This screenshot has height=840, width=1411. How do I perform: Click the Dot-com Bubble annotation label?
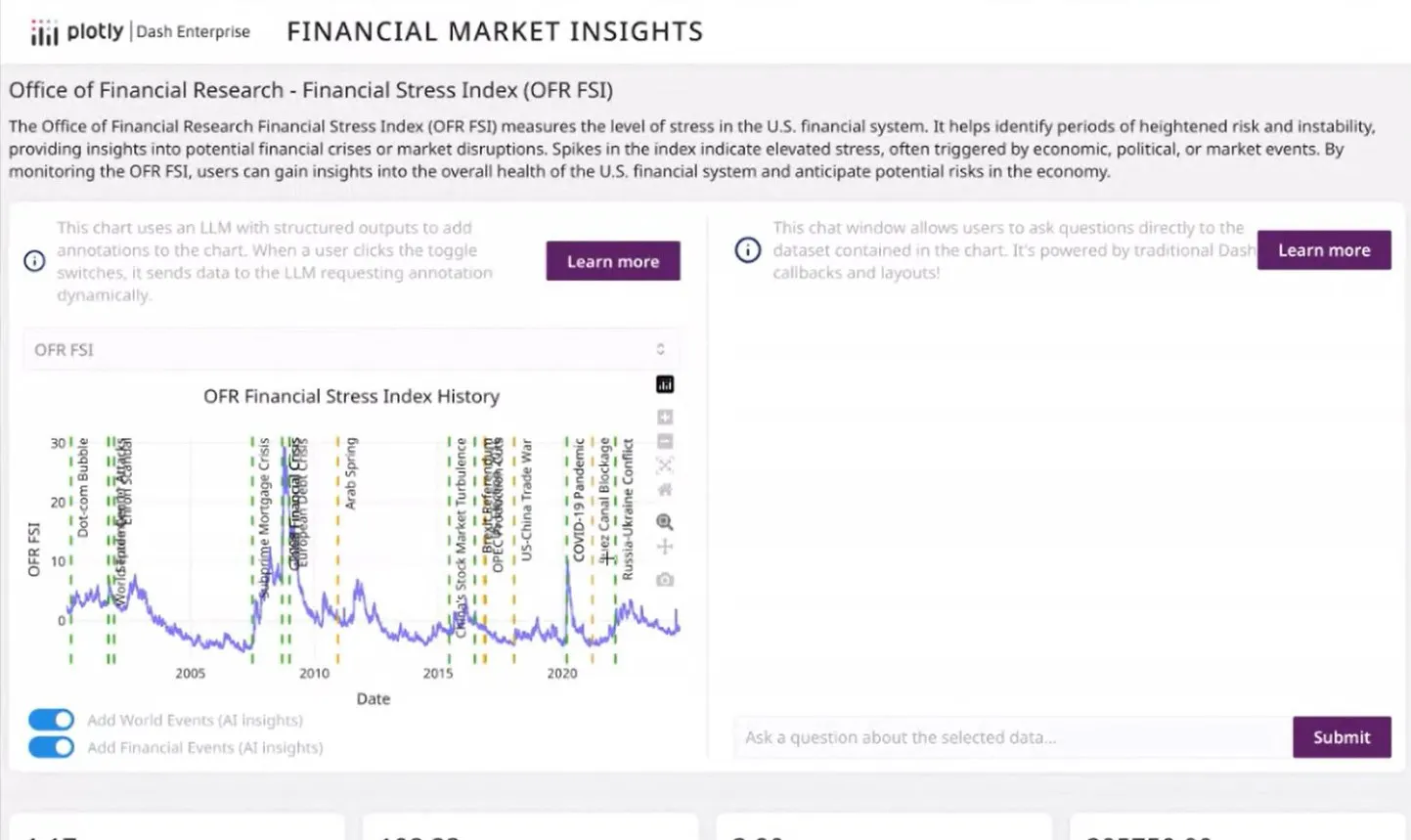tap(83, 487)
